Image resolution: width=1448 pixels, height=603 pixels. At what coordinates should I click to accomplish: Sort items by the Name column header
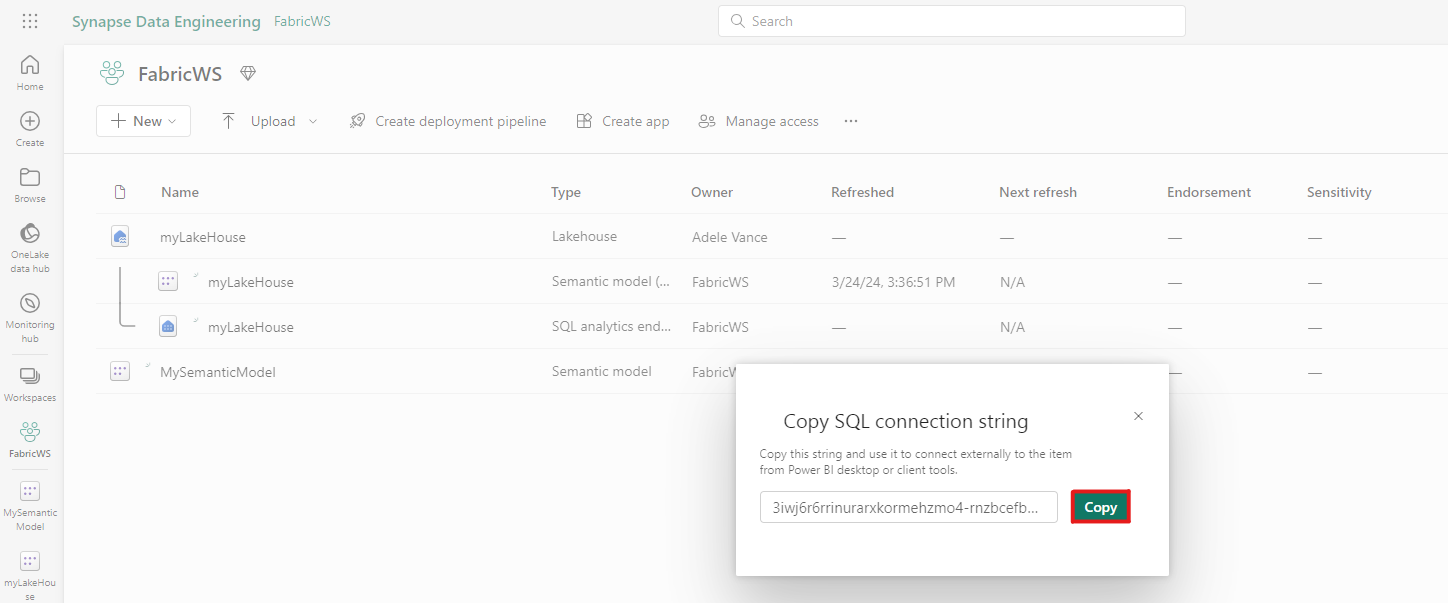181,192
